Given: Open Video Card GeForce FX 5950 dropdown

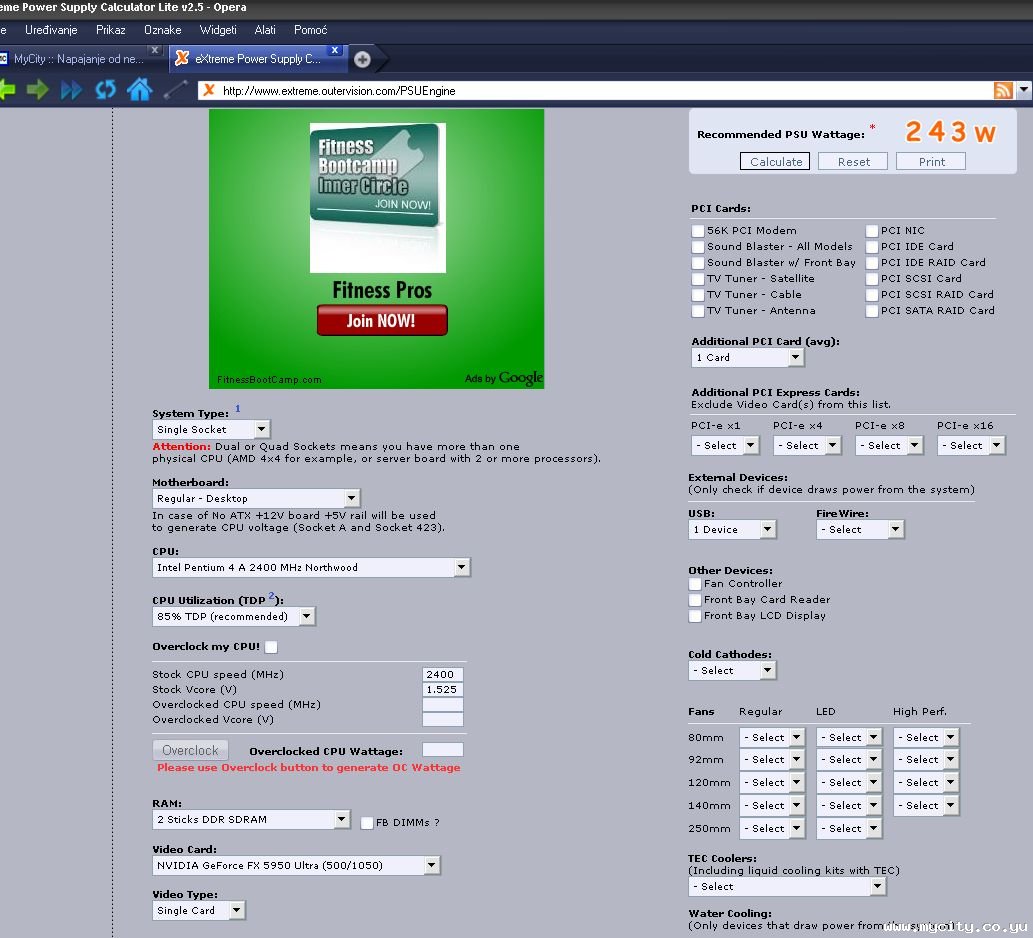Looking at the screenshot, I should point(296,866).
